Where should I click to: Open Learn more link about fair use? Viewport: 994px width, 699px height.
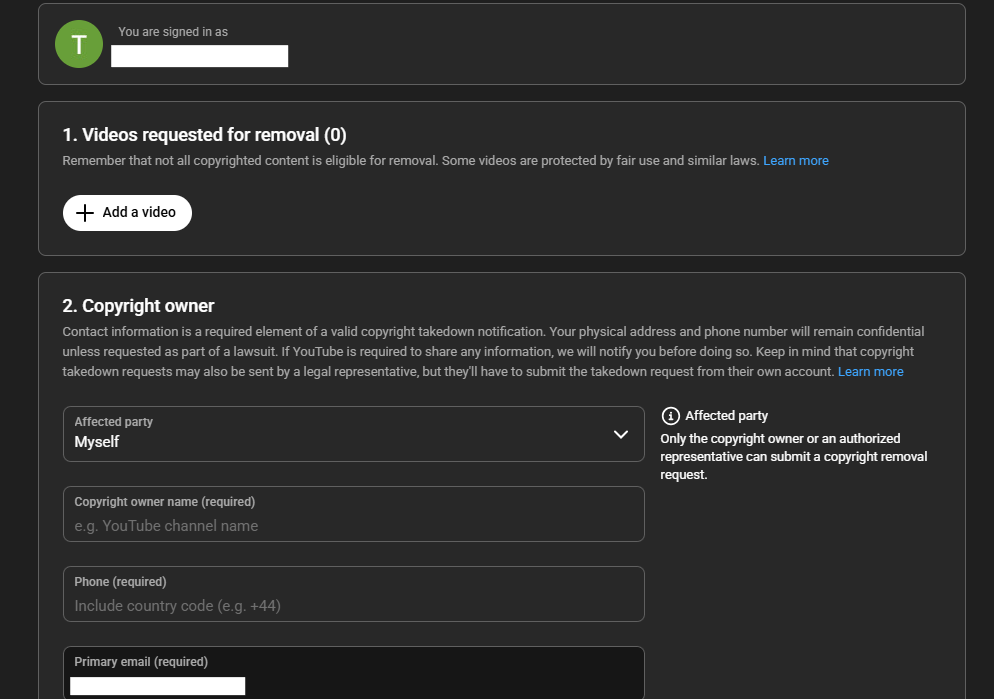coord(795,161)
